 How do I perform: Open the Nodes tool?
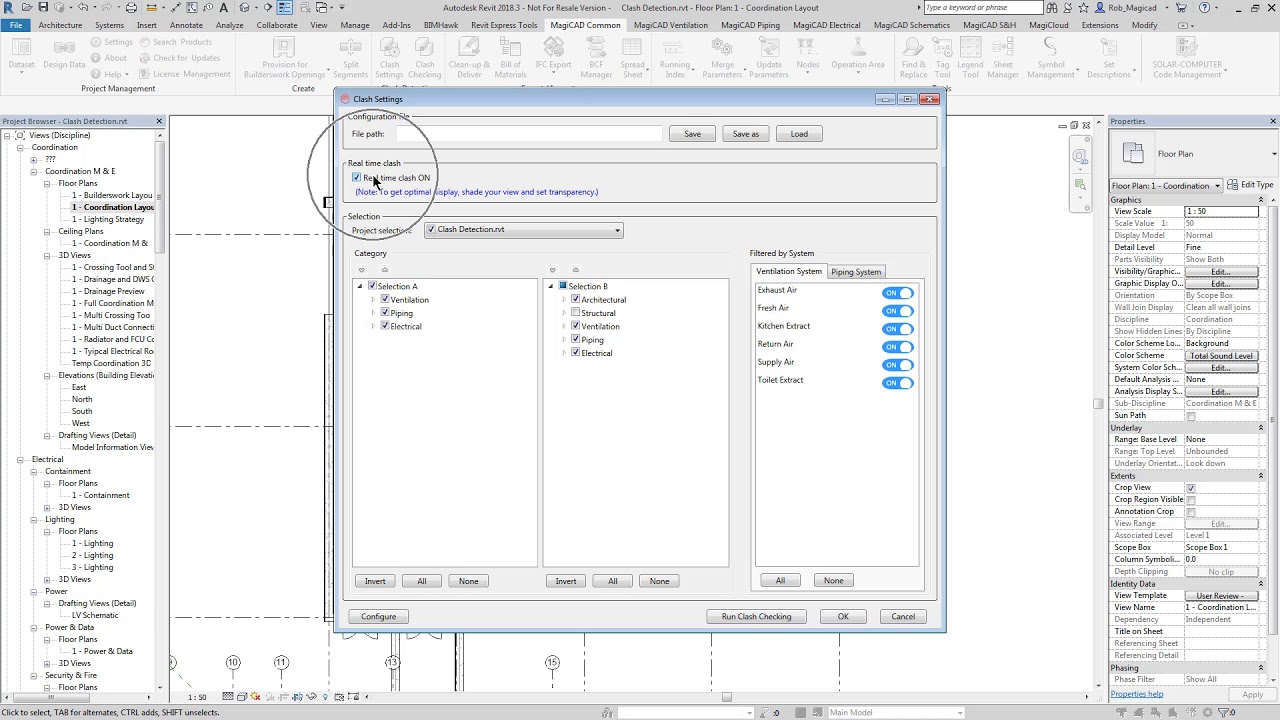pyautogui.click(x=808, y=54)
